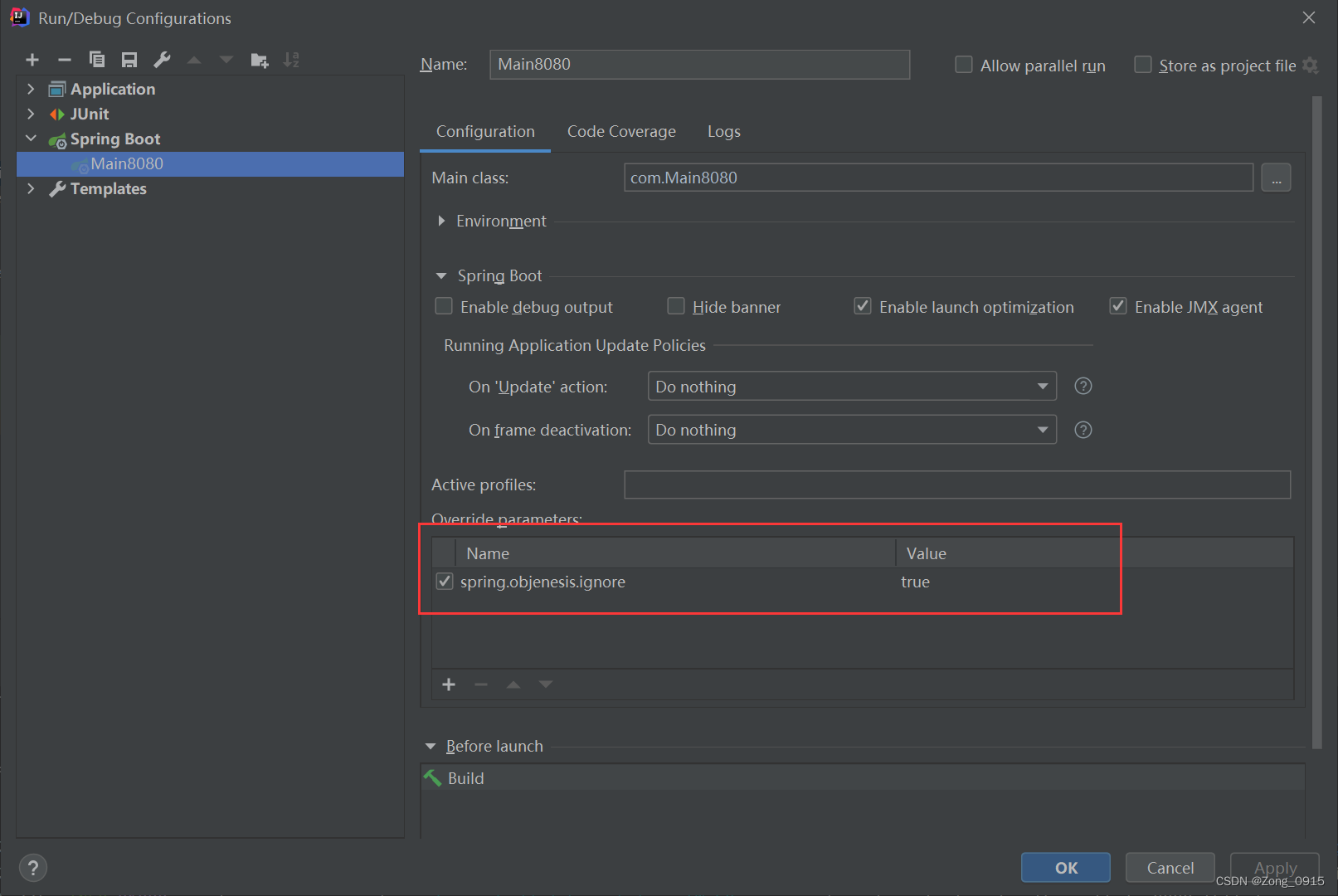Screen dimensions: 1338x896
Task: Toggle Store as project file checkbox
Action: click(1143, 65)
